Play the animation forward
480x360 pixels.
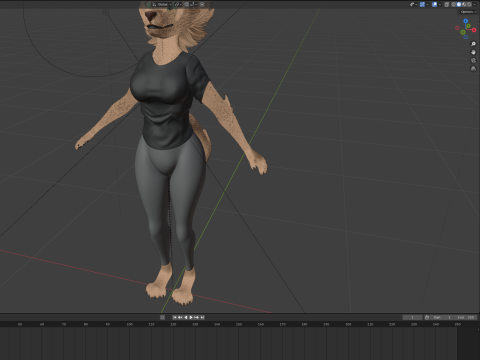click(x=191, y=317)
